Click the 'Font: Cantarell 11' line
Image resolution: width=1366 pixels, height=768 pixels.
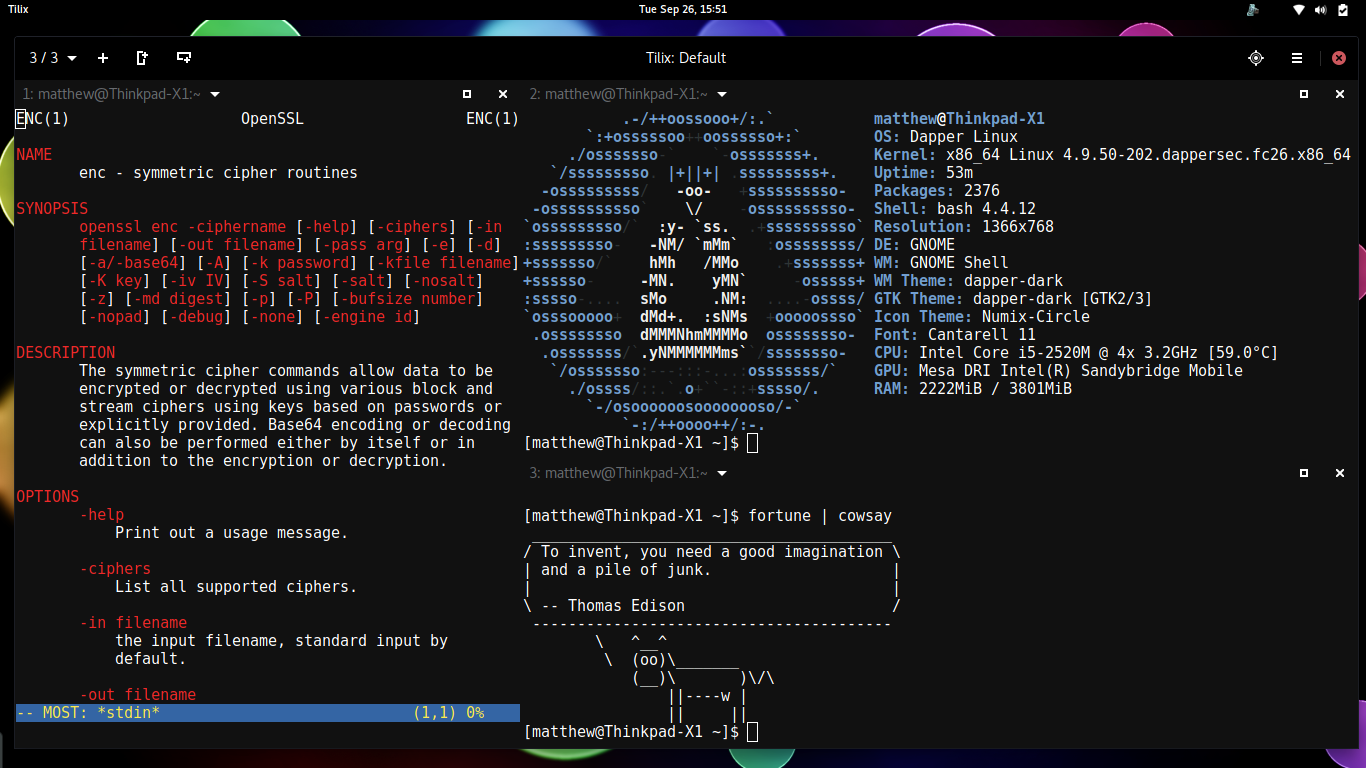955,335
